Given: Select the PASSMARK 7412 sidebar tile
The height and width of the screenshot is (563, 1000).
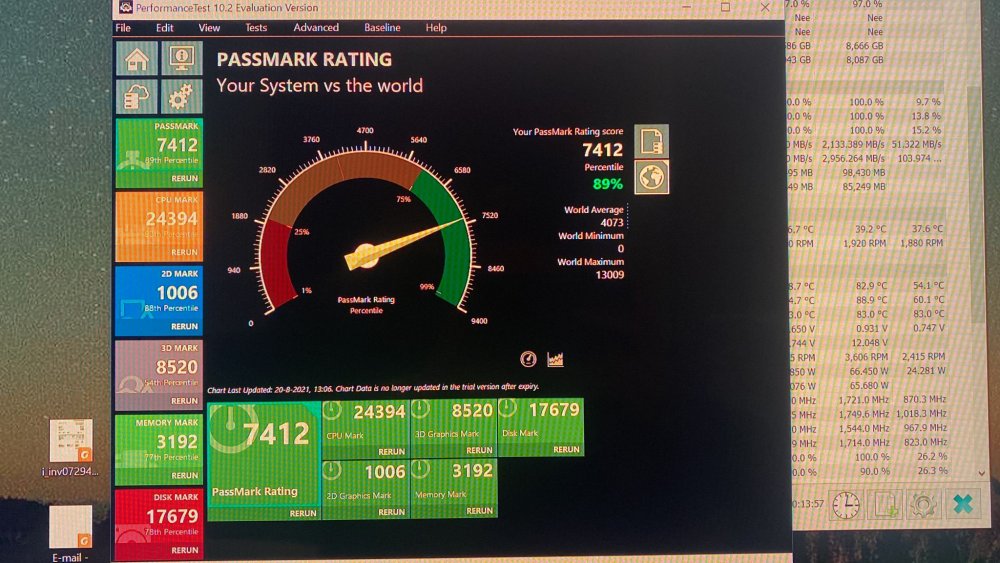Looking at the screenshot, I should coord(159,152).
